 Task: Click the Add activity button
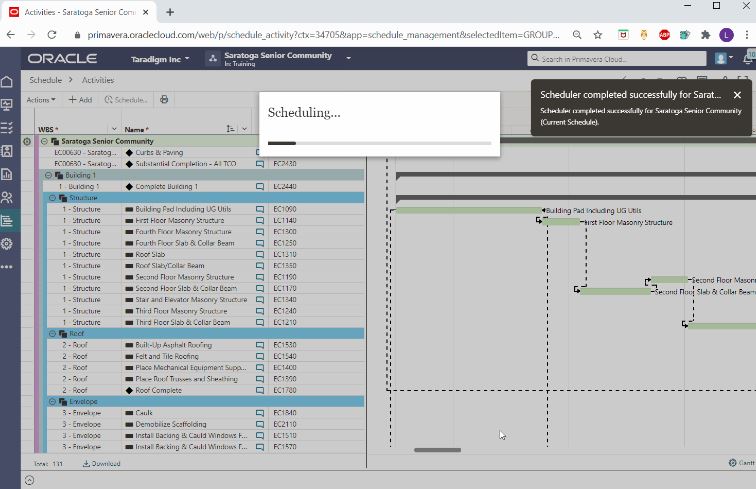[x=80, y=100]
